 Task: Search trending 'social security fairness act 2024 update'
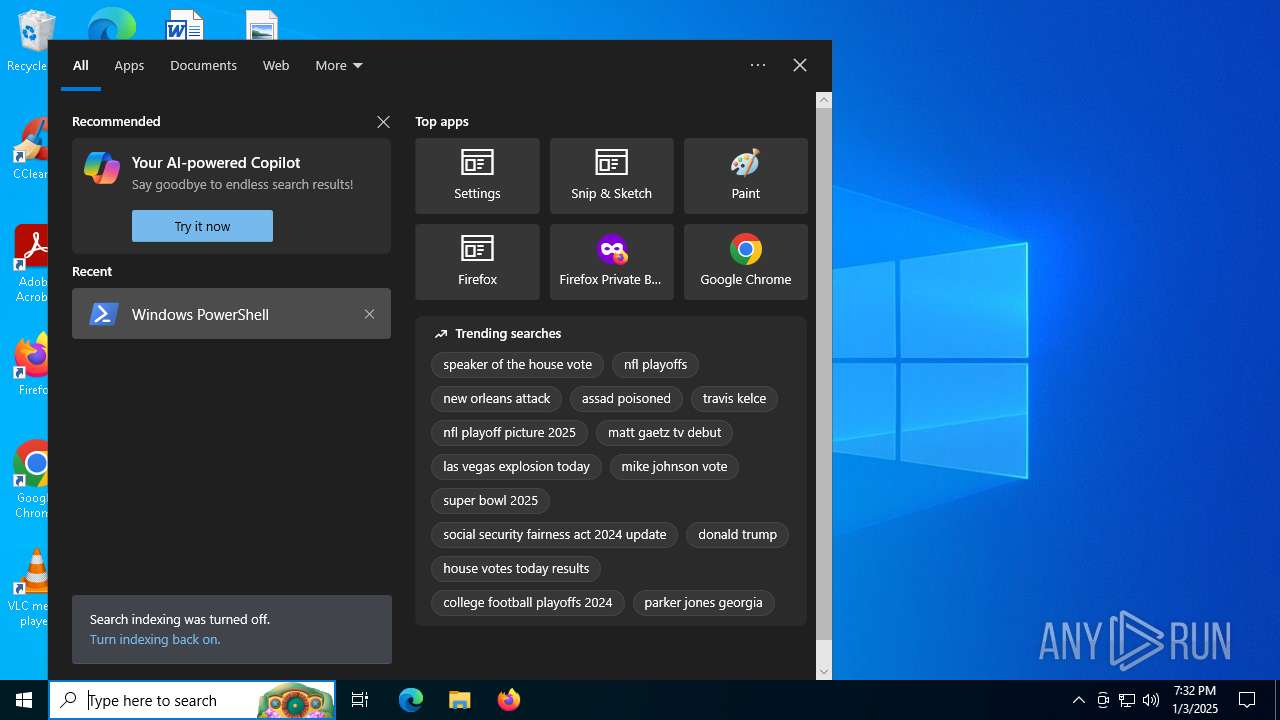click(555, 535)
